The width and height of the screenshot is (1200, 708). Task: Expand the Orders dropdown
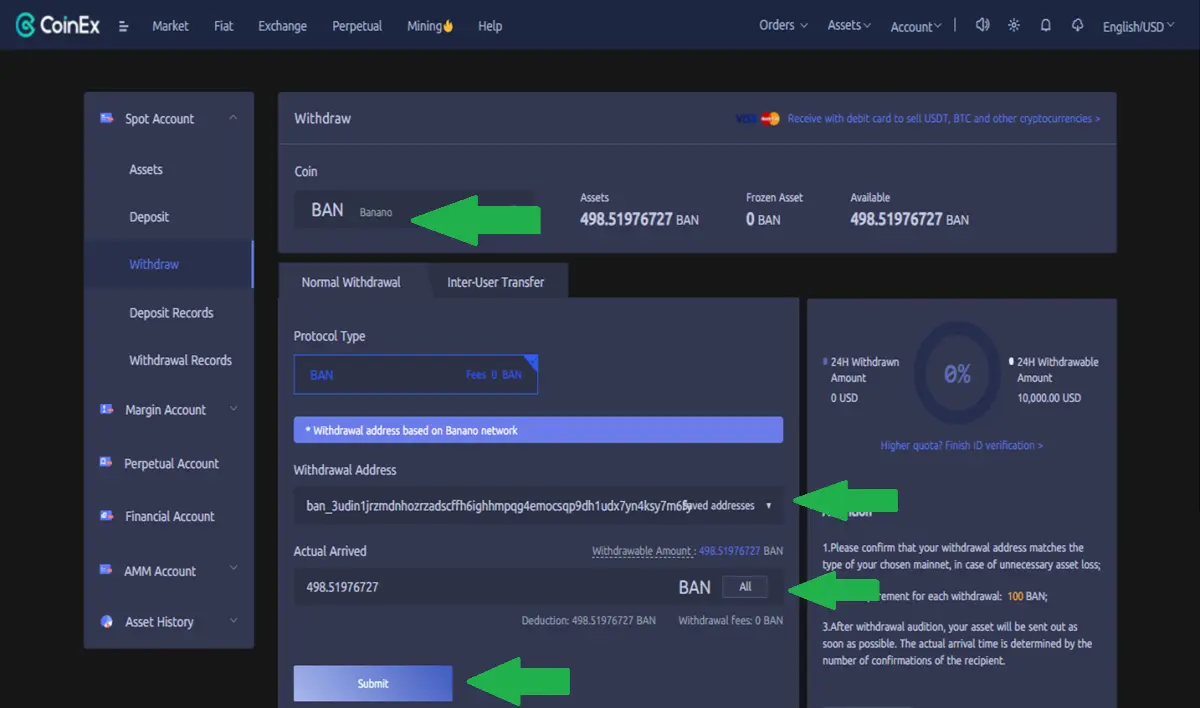coord(783,25)
